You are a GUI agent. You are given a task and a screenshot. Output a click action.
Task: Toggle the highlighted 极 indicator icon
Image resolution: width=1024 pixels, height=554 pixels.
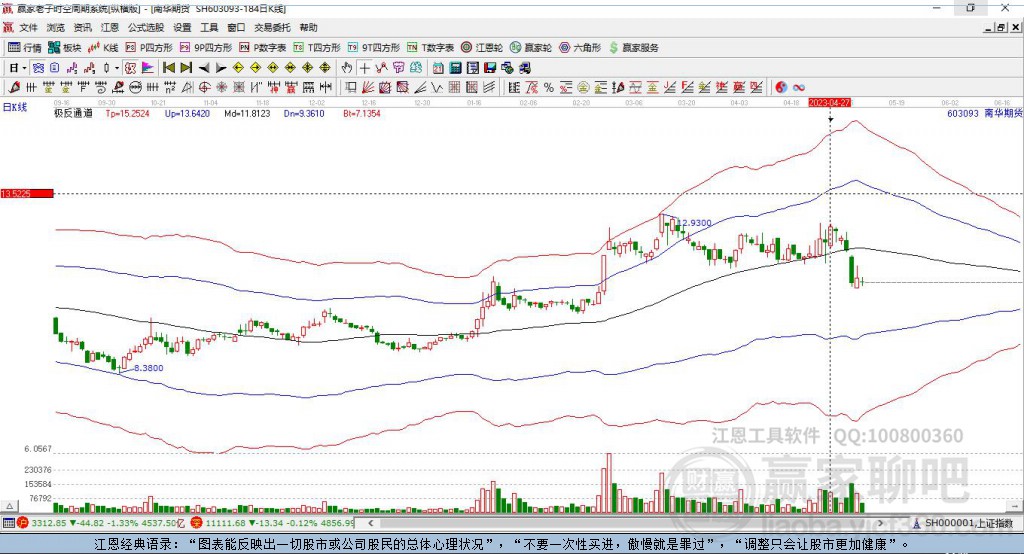(x=131, y=68)
